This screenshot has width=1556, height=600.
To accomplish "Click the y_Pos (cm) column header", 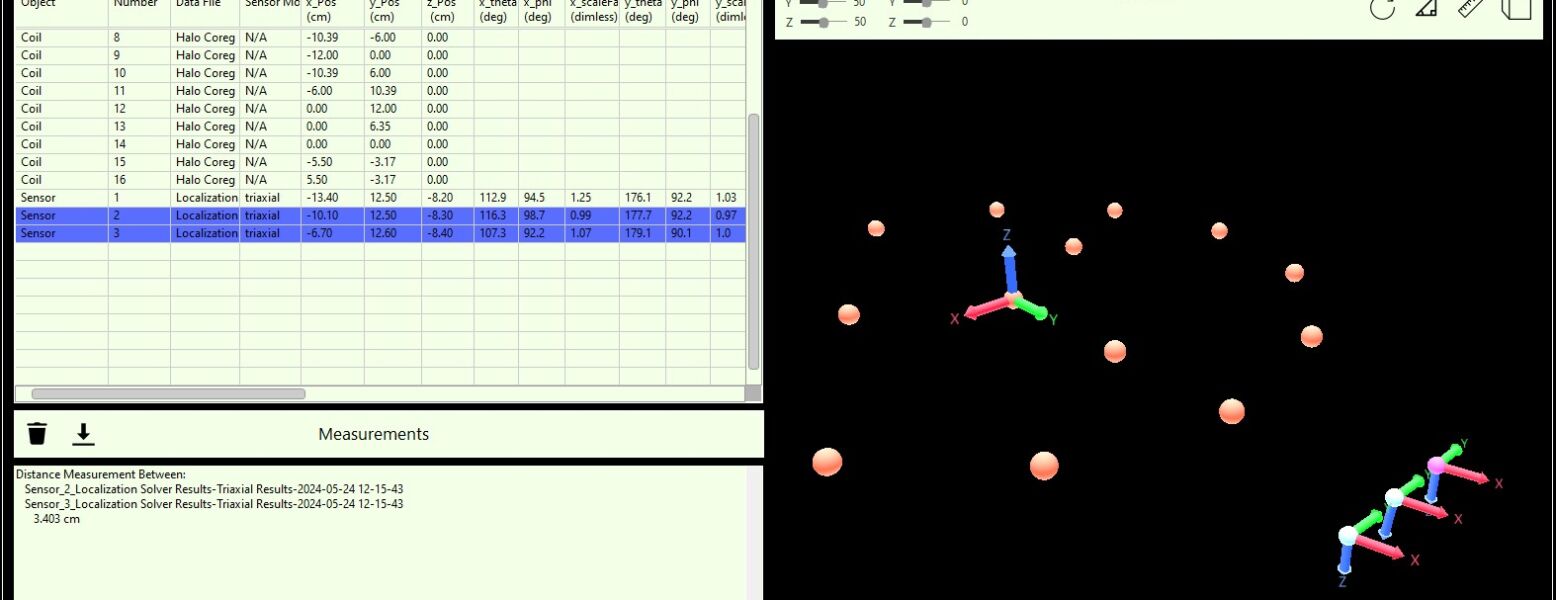I will click(x=393, y=11).
